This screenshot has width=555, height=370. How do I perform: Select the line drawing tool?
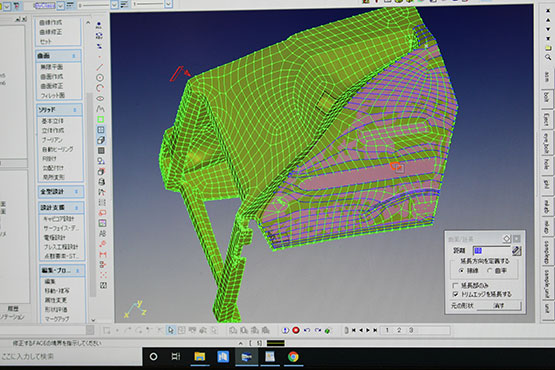pos(100,67)
